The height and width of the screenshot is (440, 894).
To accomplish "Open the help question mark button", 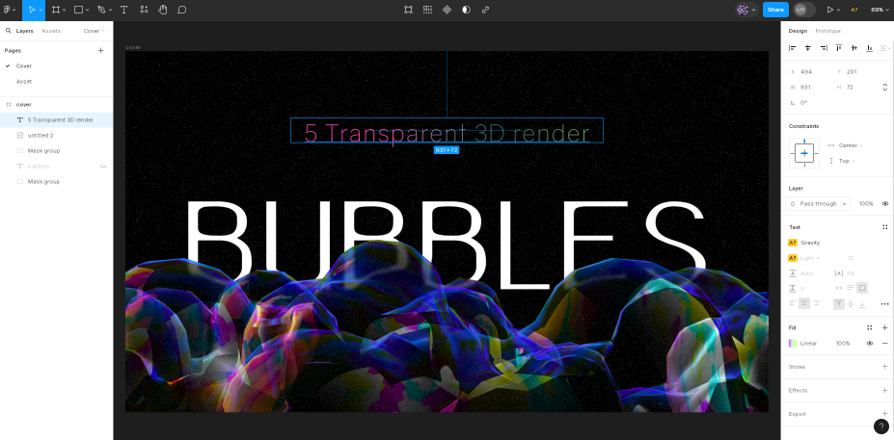I will [881, 426].
